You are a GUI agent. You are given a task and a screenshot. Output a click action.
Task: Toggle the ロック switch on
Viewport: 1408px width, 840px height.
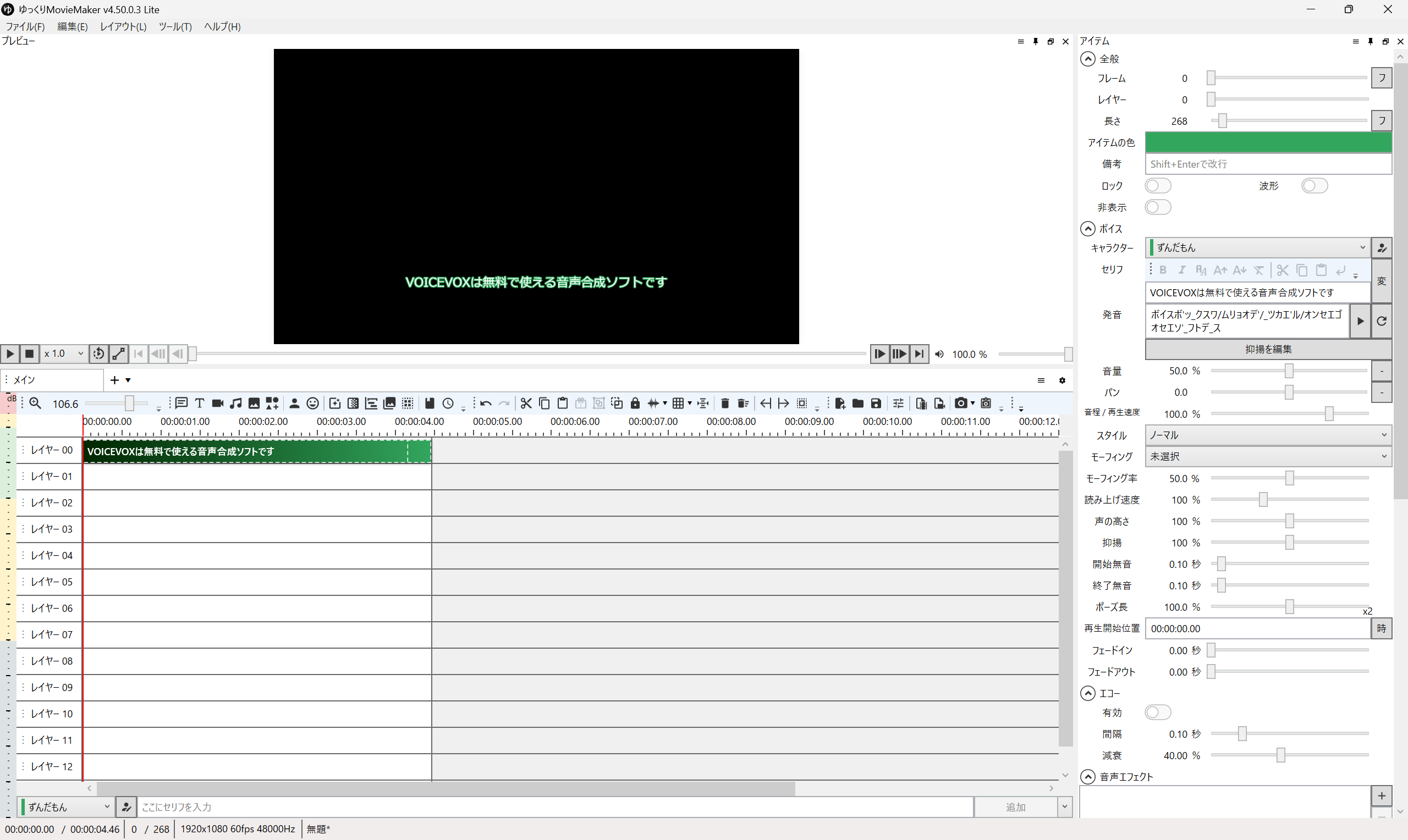pyautogui.click(x=1157, y=186)
